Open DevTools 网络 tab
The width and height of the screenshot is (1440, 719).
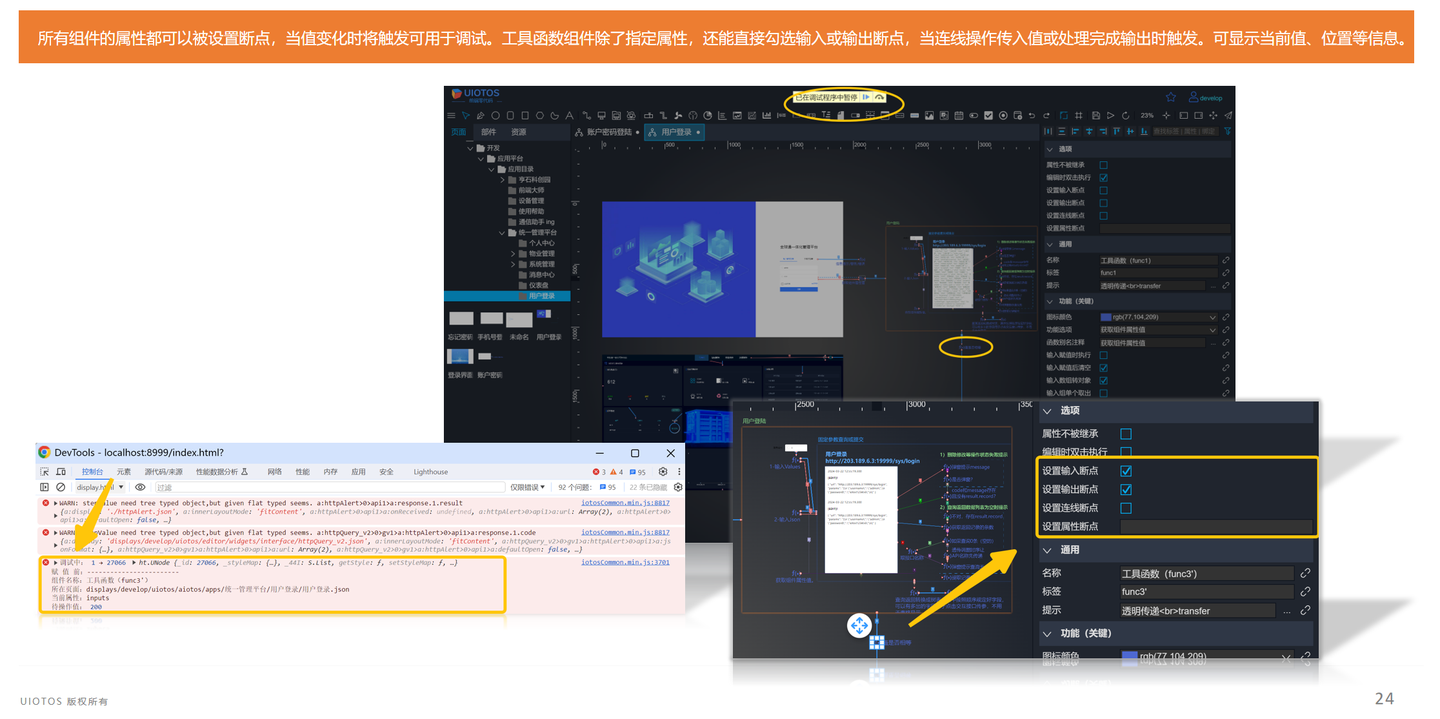coord(275,472)
